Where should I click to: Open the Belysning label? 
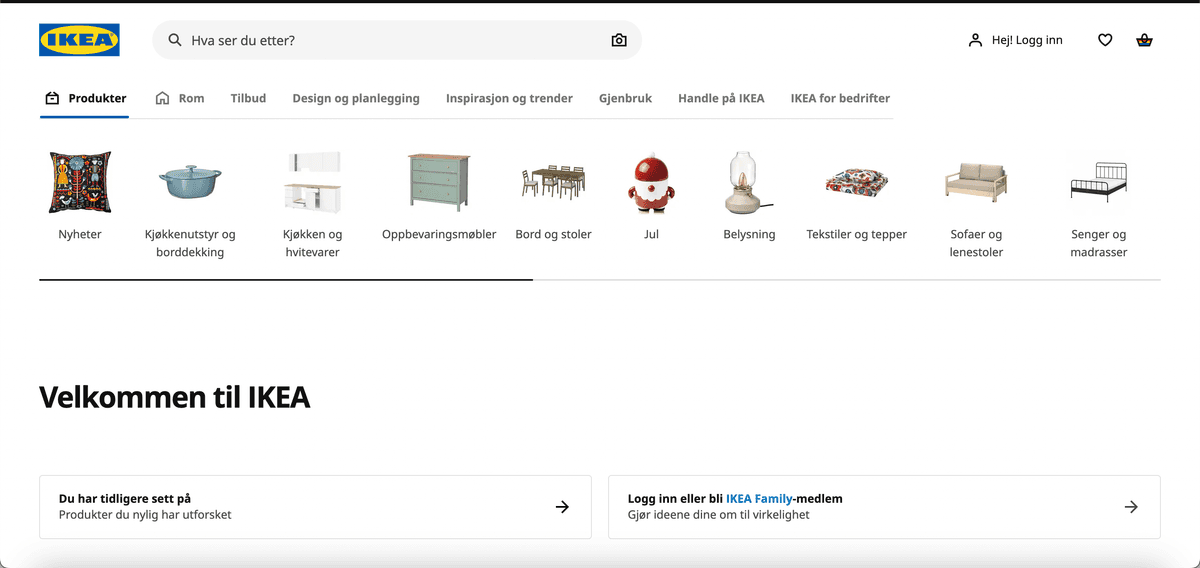[749, 234]
